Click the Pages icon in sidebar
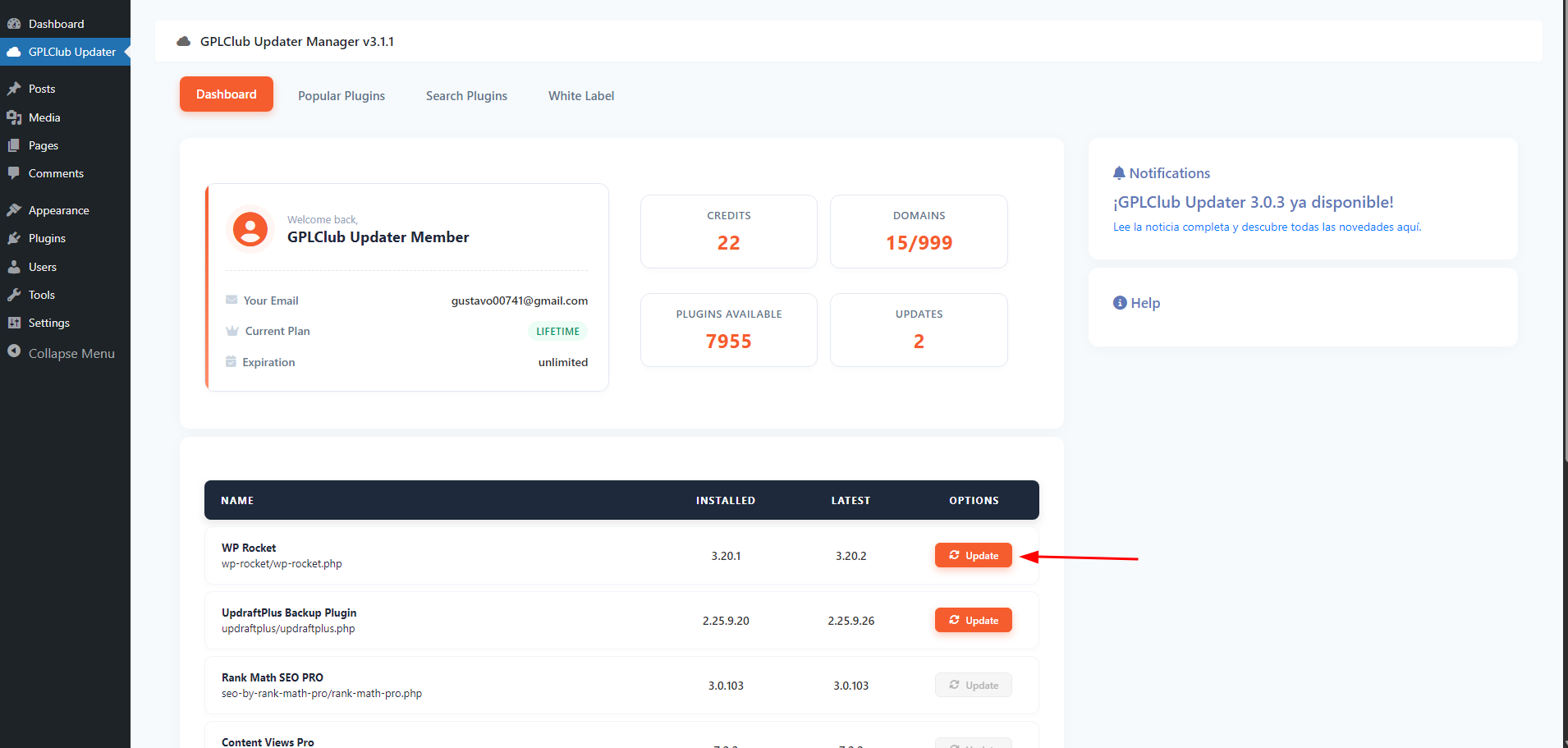This screenshot has height=748, width=1568. coord(14,145)
